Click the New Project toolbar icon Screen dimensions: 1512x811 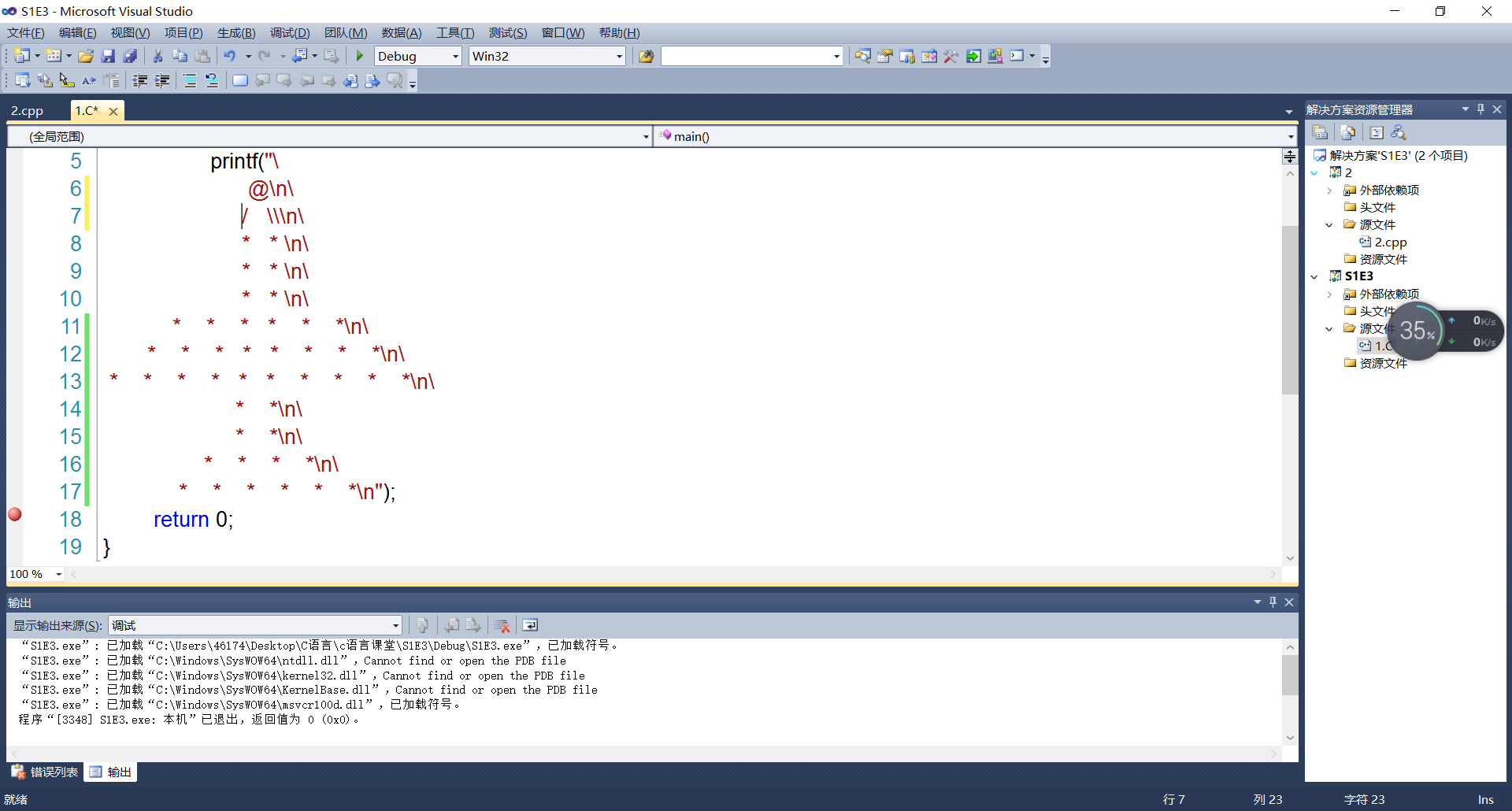tap(22, 56)
